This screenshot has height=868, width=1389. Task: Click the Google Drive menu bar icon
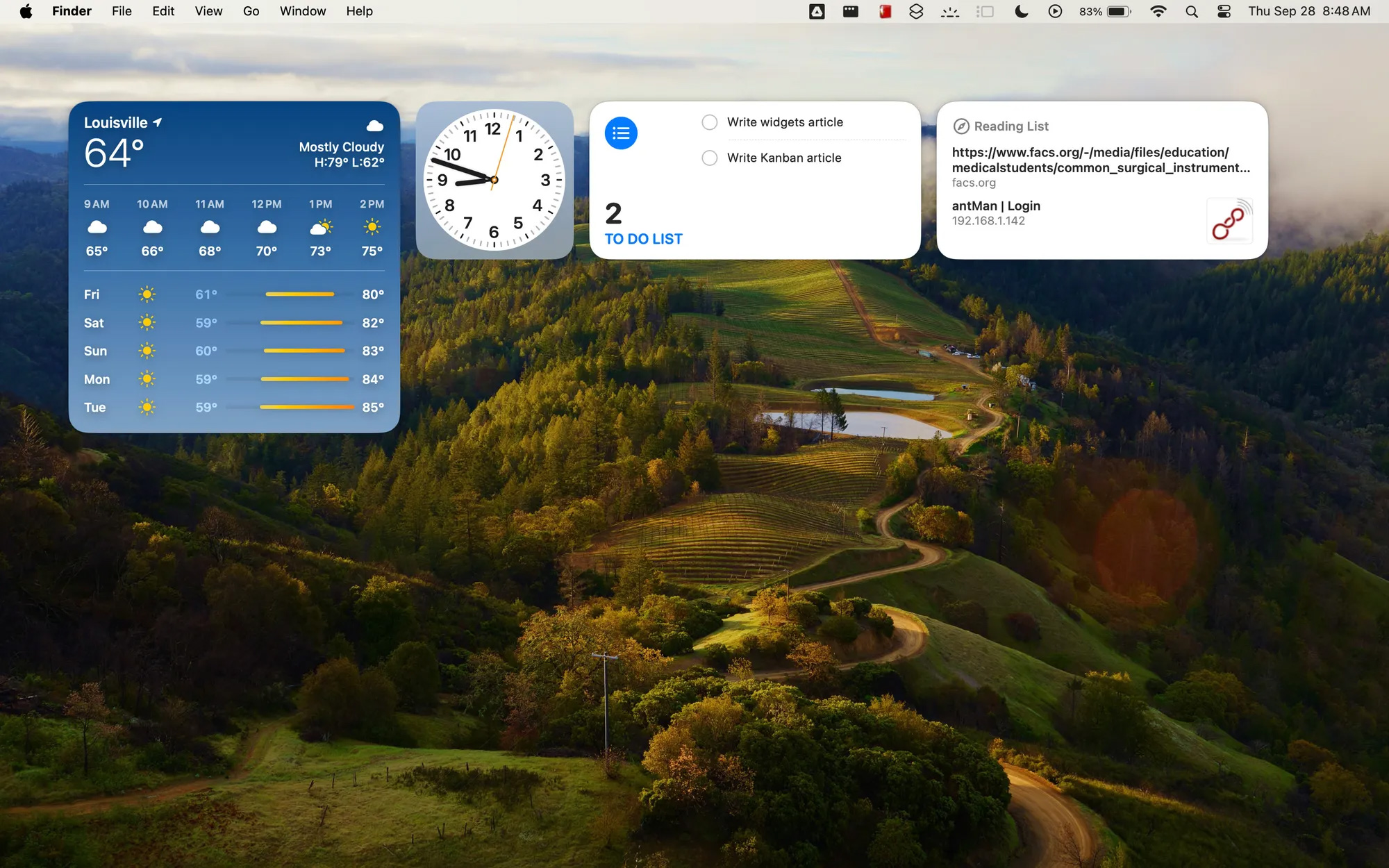pyautogui.click(x=817, y=11)
